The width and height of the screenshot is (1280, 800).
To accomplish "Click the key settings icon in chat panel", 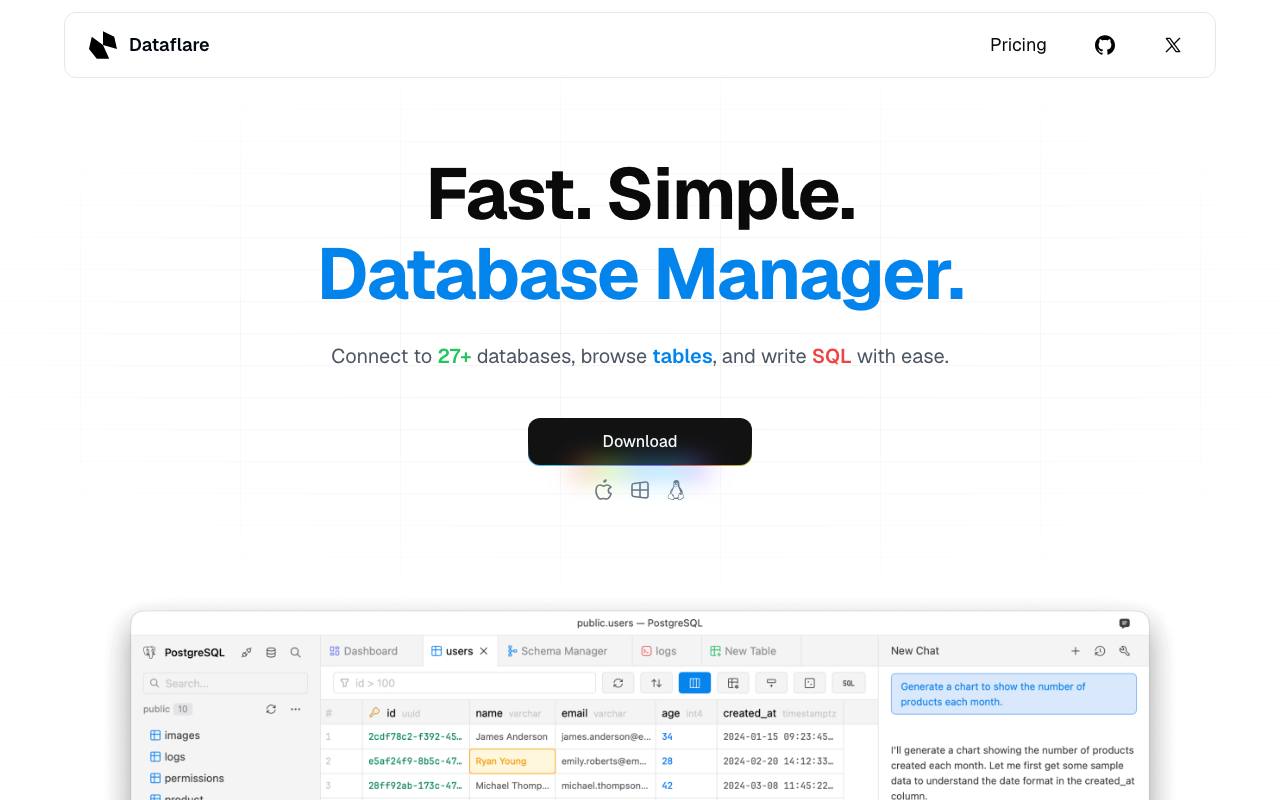I will 1125,651.
